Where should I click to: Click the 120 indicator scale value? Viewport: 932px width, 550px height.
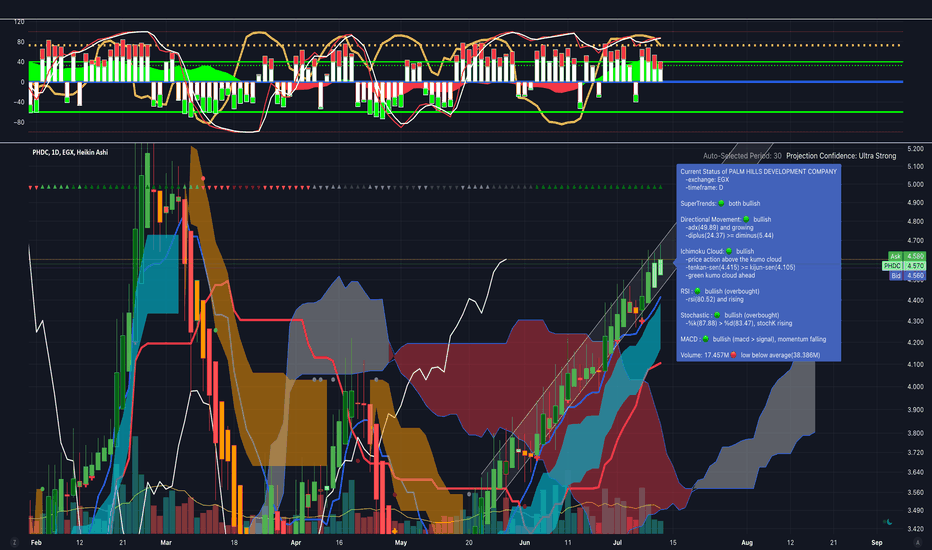pyautogui.click(x=19, y=22)
